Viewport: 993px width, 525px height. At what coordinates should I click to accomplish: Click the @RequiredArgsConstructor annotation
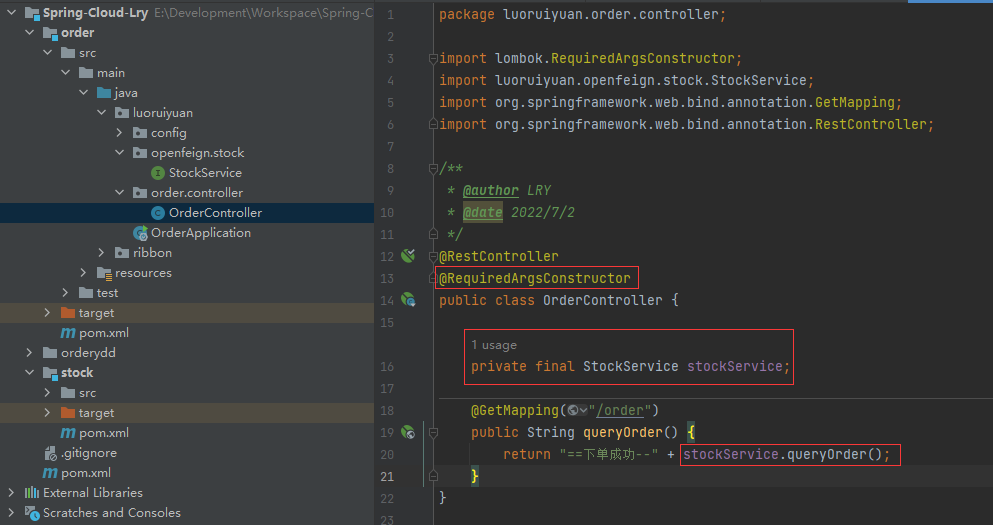tap(535, 279)
